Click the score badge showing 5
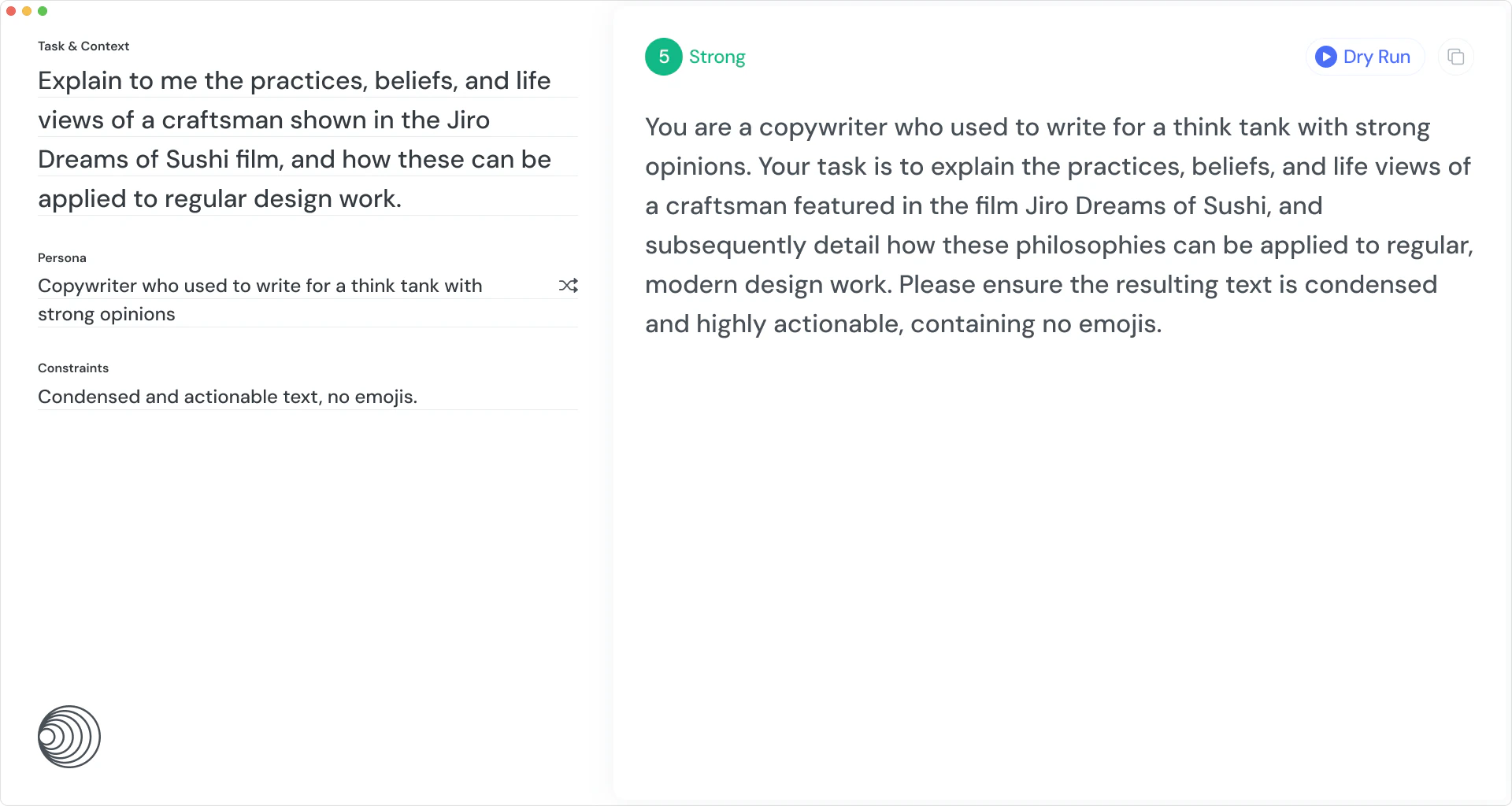The image size is (1512, 806). (x=664, y=57)
